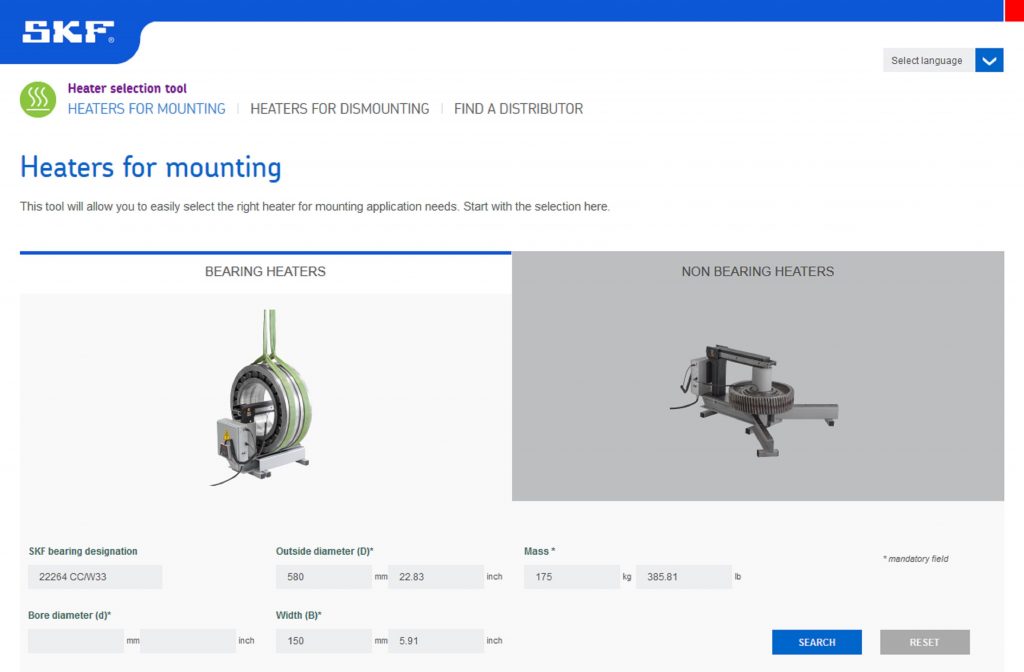
Task: Click the mass kg input field
Action: pyautogui.click(x=571, y=577)
